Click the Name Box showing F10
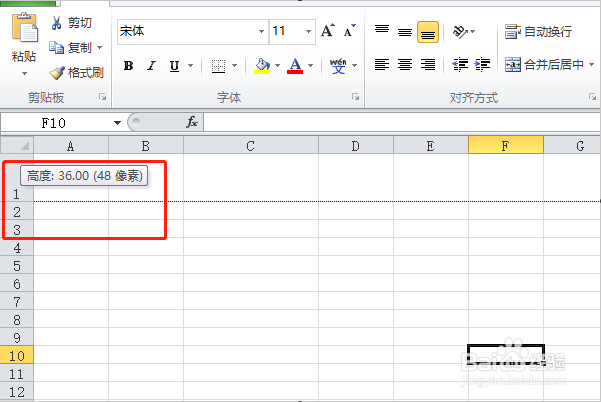Viewport: 601px width, 402px height. pyautogui.click(x=56, y=123)
